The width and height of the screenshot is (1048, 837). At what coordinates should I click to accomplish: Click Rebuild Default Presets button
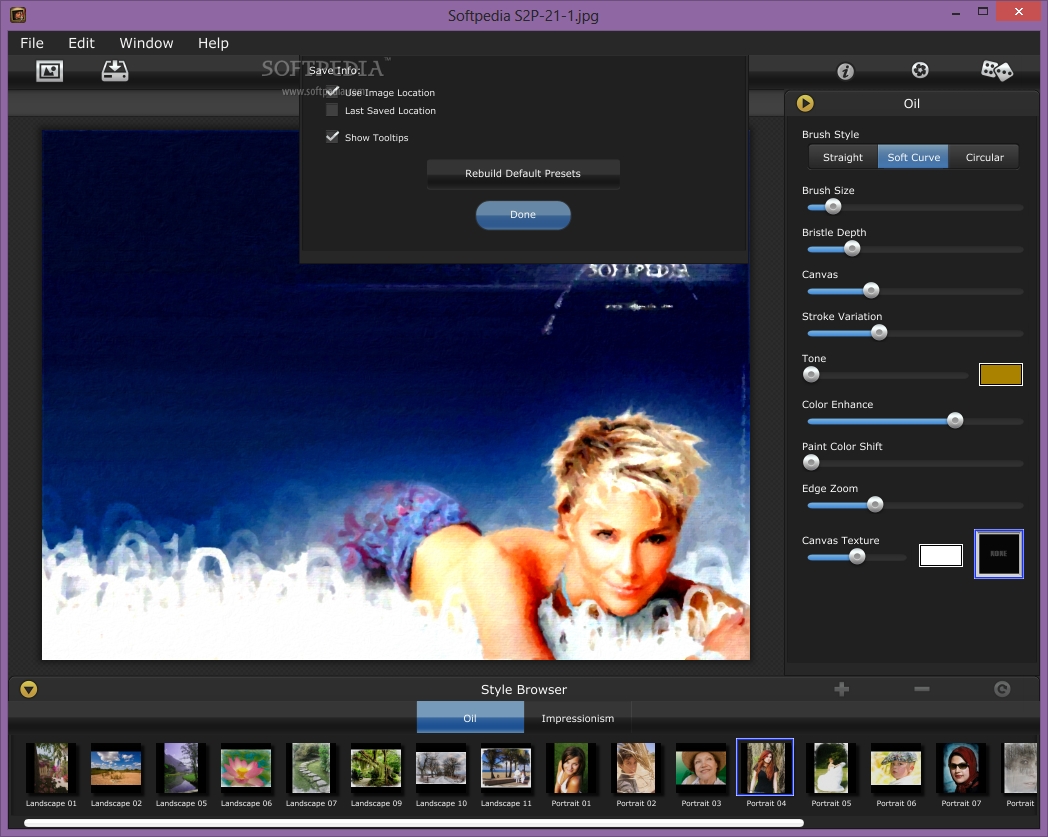523,173
